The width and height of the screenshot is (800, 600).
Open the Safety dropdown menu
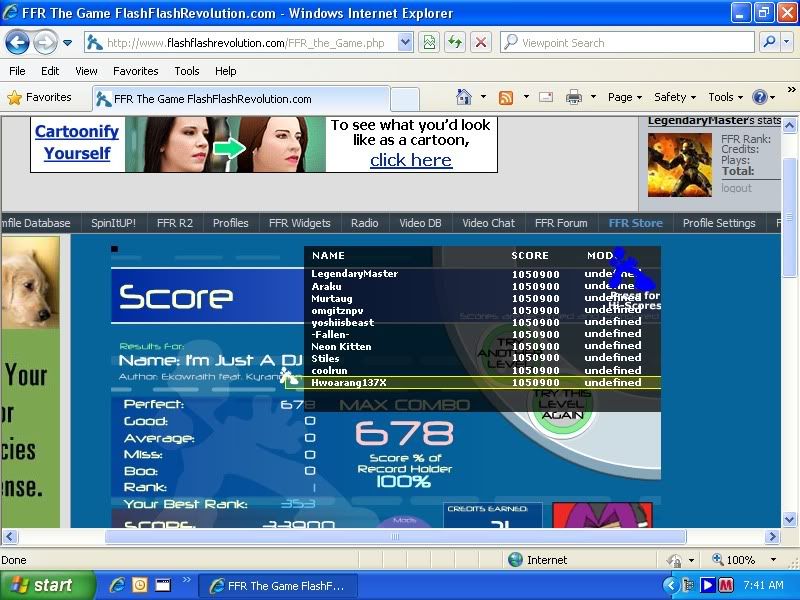[x=675, y=97]
